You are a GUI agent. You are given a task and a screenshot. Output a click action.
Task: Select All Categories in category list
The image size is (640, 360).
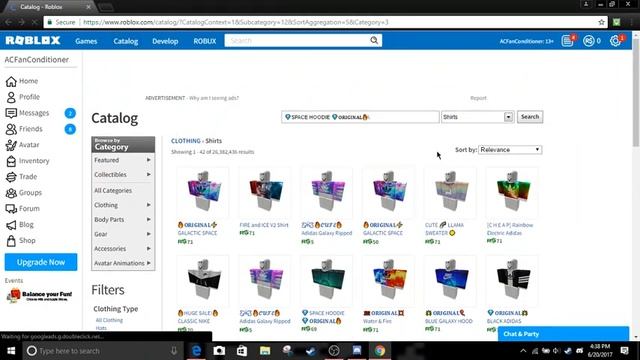pyautogui.click(x=113, y=191)
